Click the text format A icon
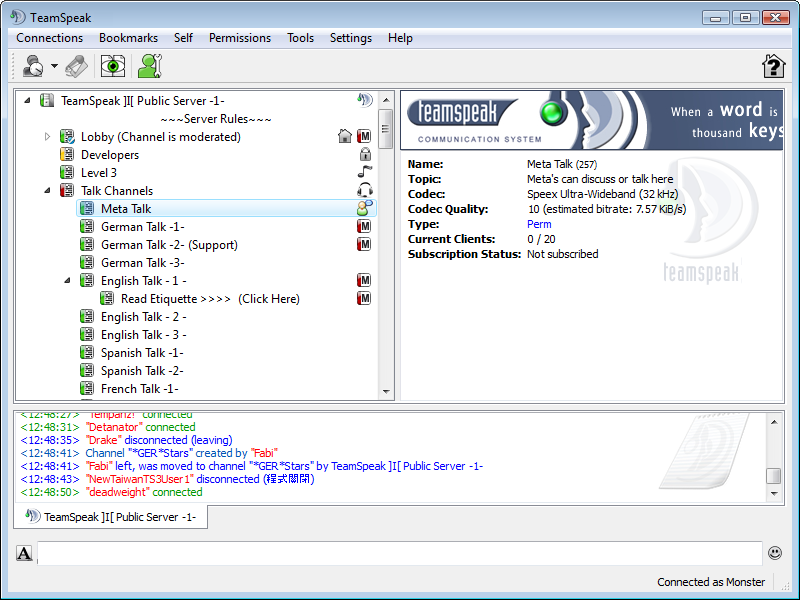The height and width of the screenshot is (600, 800). (24, 553)
